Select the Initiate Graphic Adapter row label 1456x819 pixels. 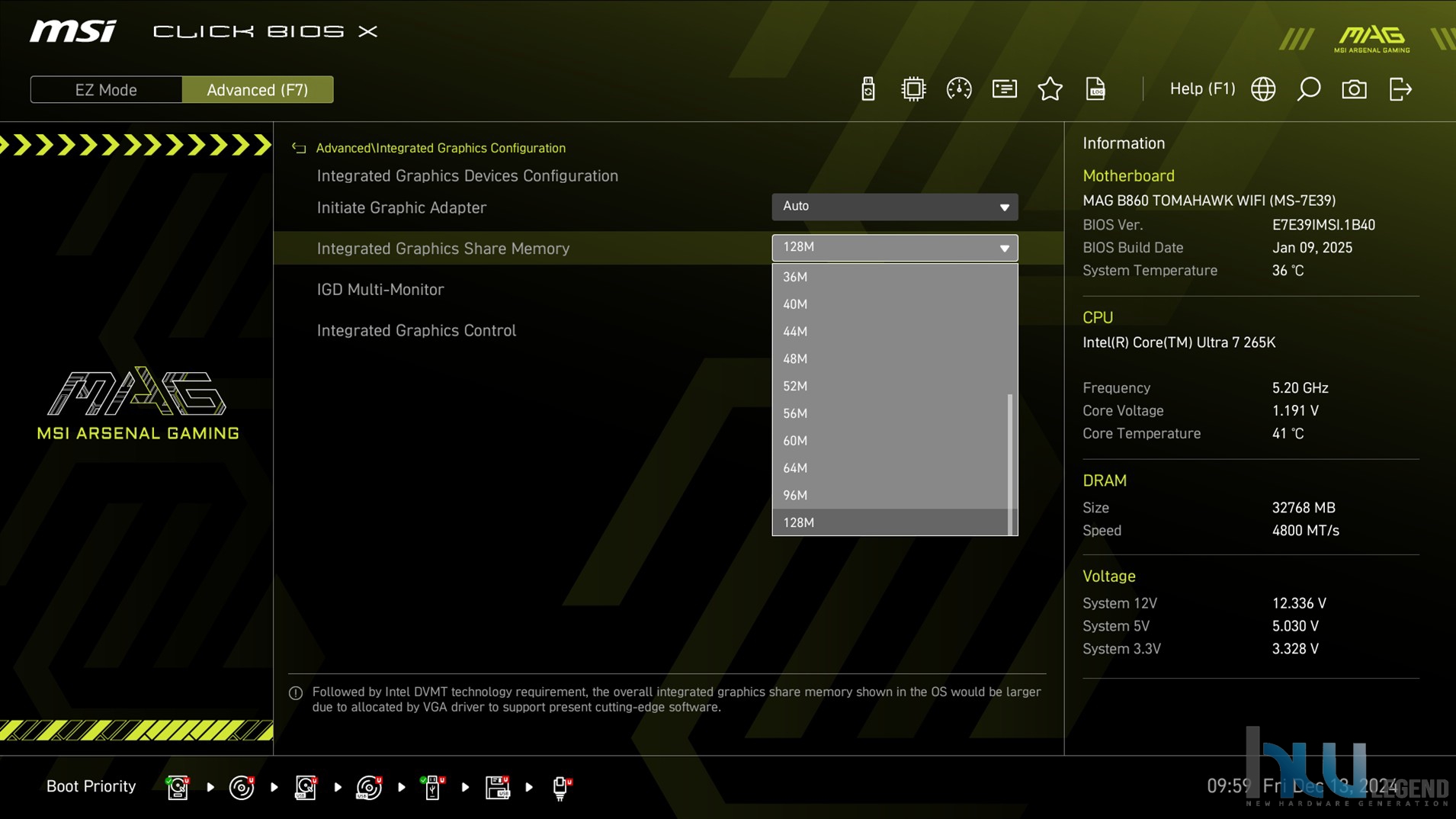401,207
